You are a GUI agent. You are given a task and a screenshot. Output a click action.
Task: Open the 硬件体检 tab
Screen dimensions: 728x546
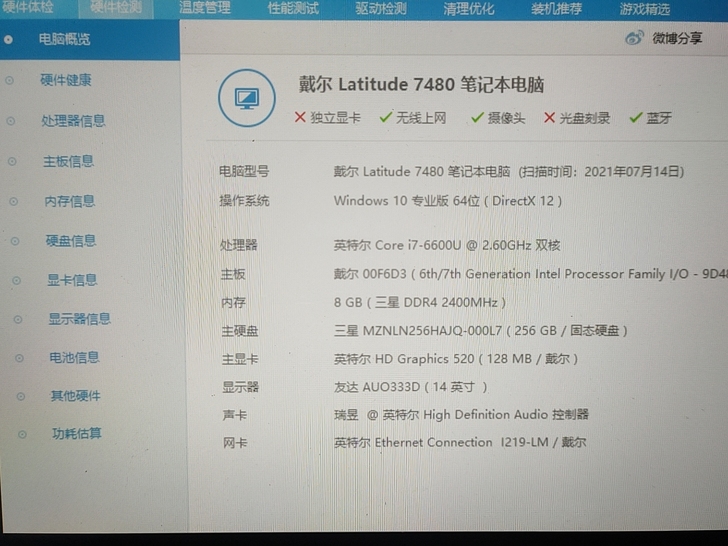click(28, 7)
